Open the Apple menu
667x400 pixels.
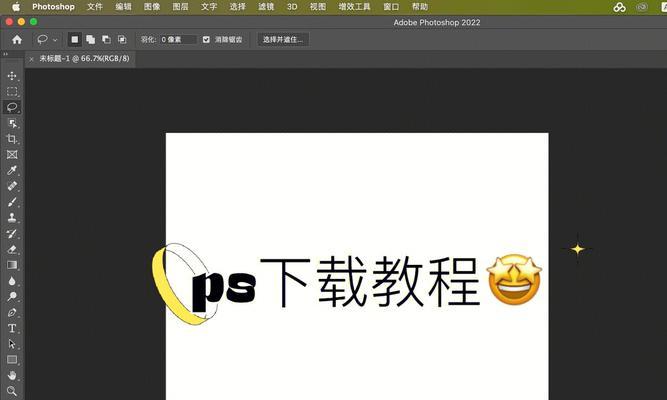click(16, 7)
